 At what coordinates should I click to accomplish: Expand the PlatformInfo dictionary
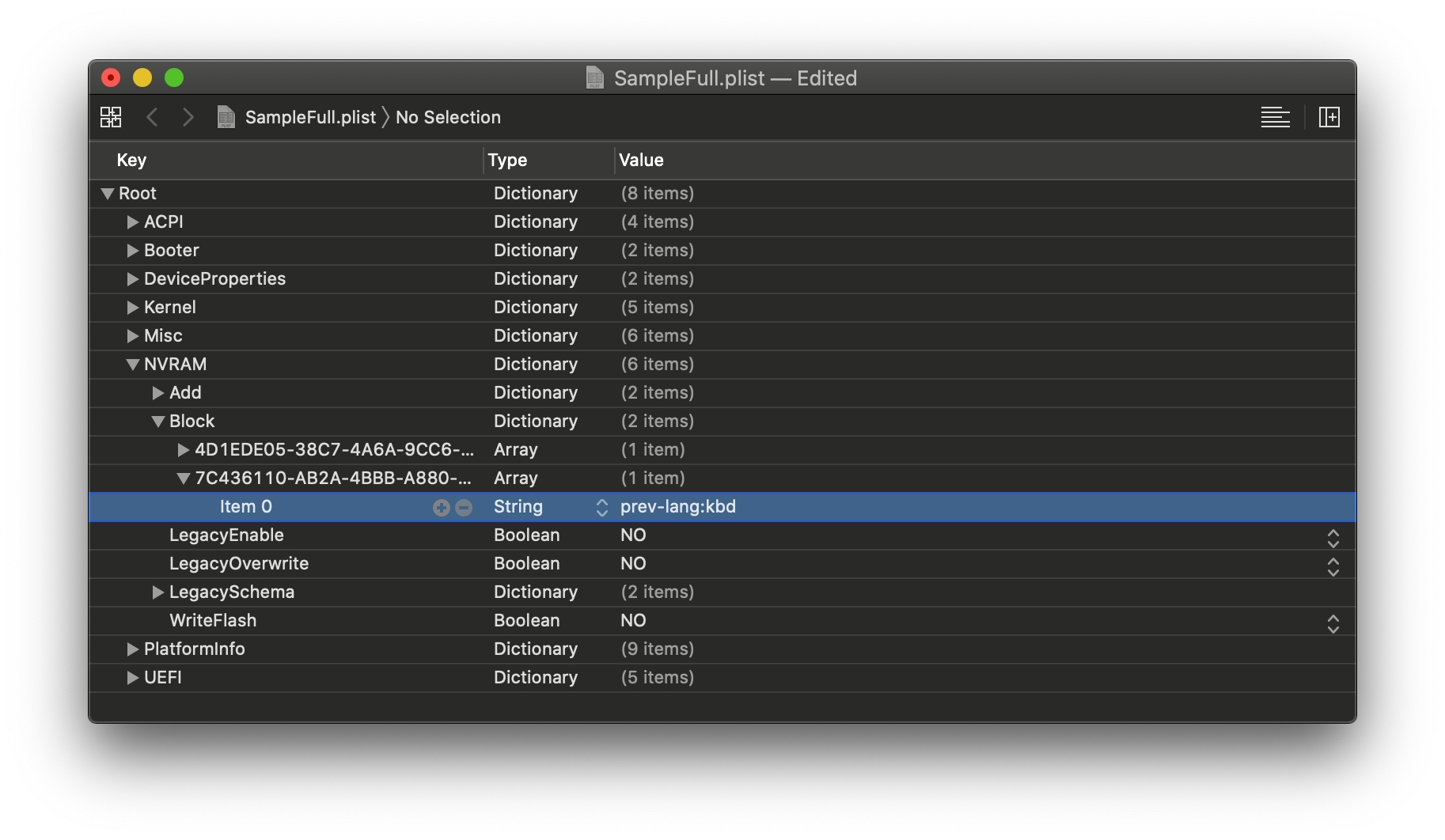coord(133,649)
